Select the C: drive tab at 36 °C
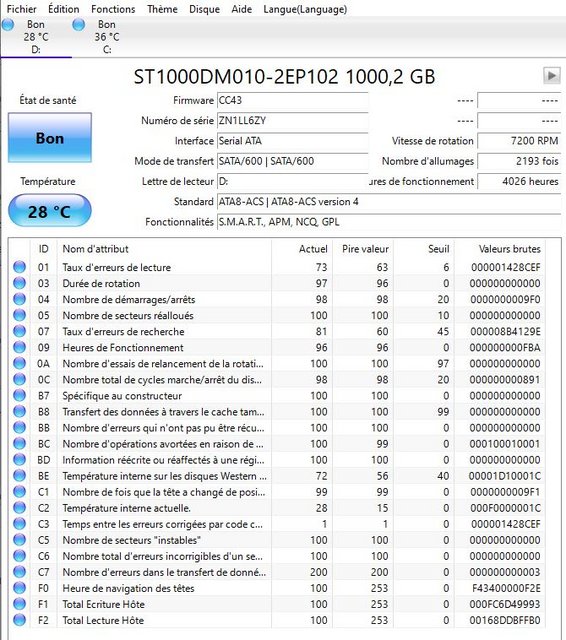The image size is (566, 640). point(107,37)
